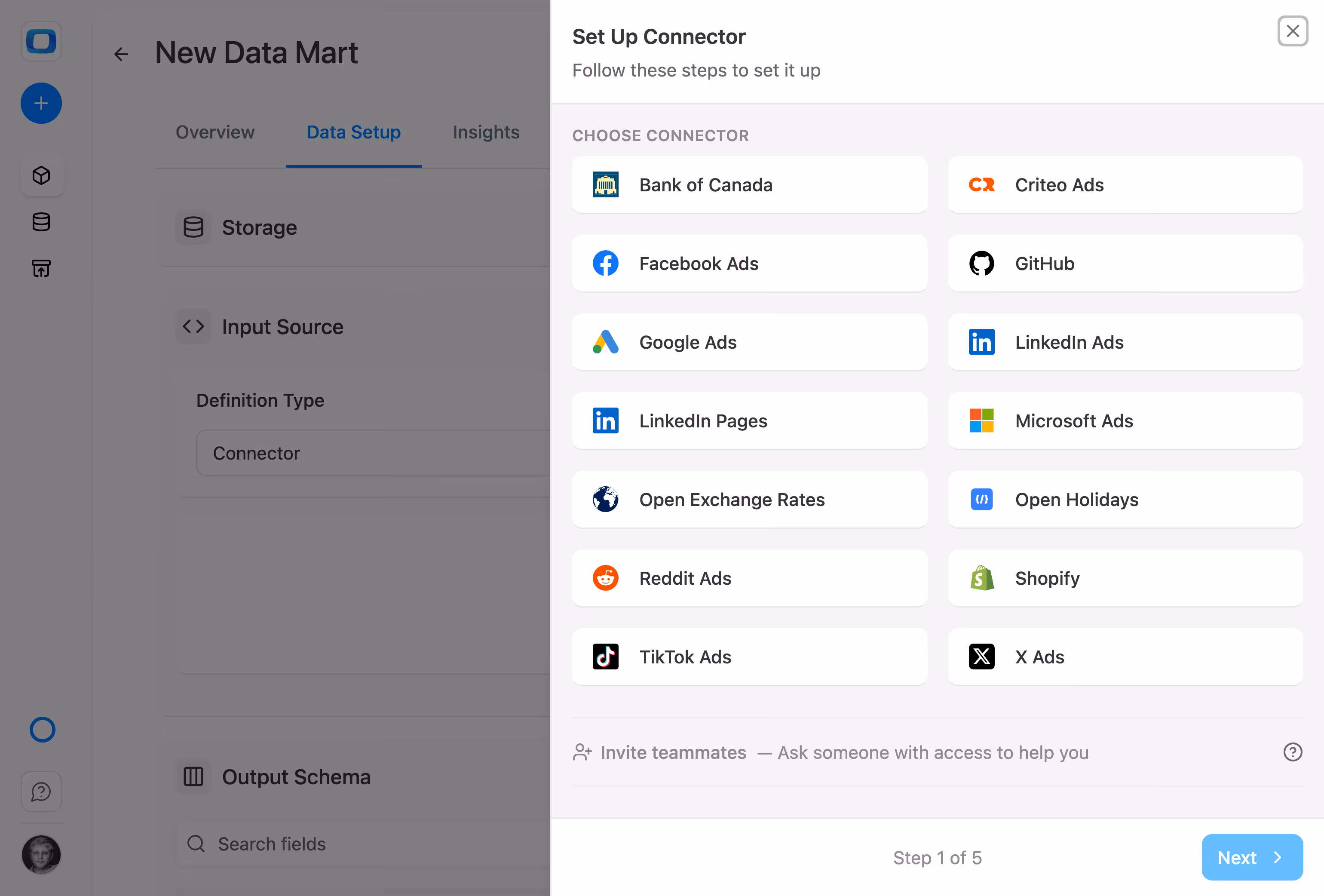The width and height of the screenshot is (1324, 896).
Task: Click the LinkedIn Ads logo icon
Action: coord(981,342)
